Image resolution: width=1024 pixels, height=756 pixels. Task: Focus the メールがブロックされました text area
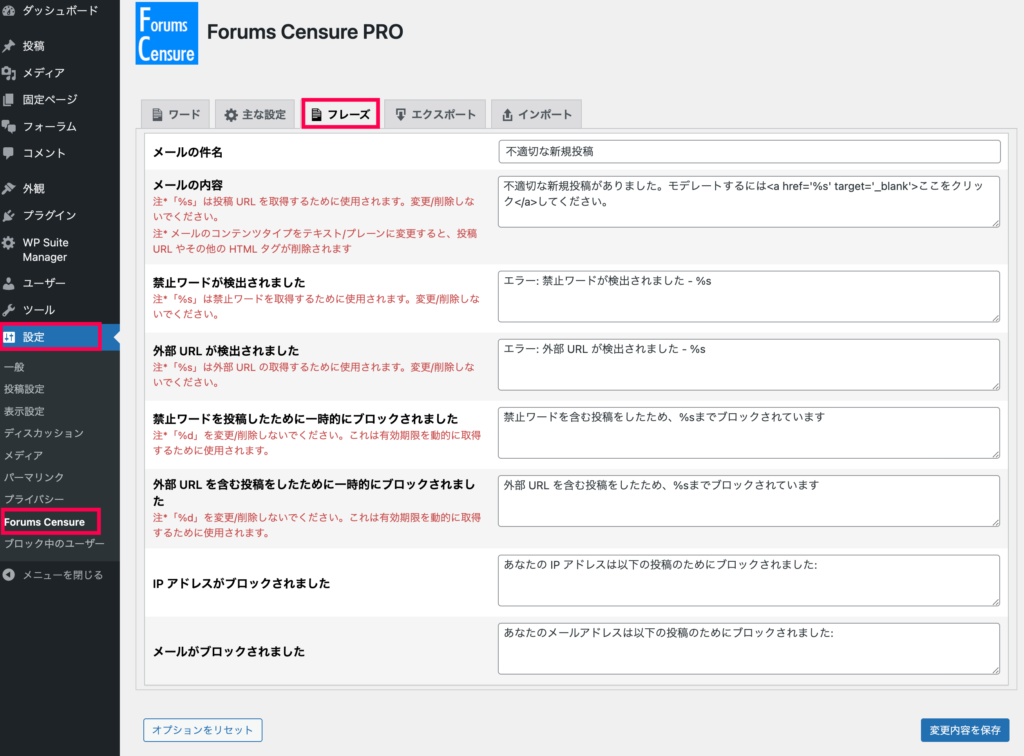(x=749, y=648)
